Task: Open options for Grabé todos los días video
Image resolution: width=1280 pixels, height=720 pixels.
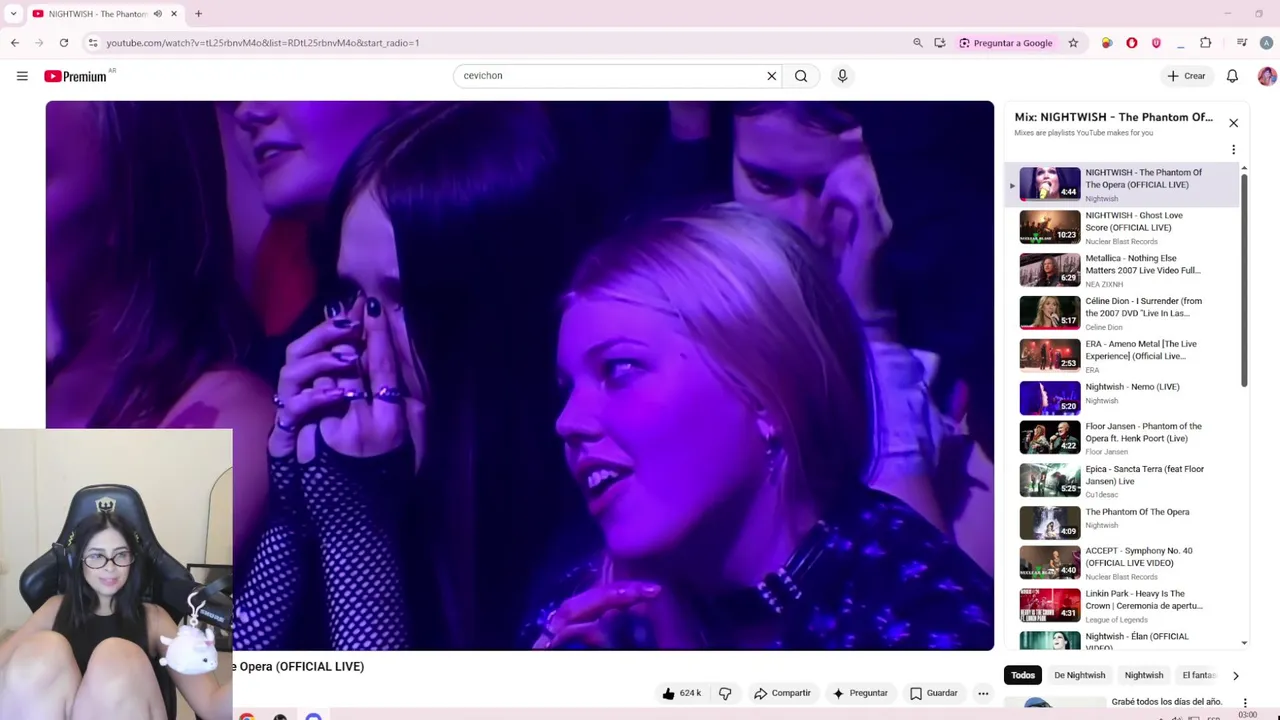Action: pos(1245,704)
